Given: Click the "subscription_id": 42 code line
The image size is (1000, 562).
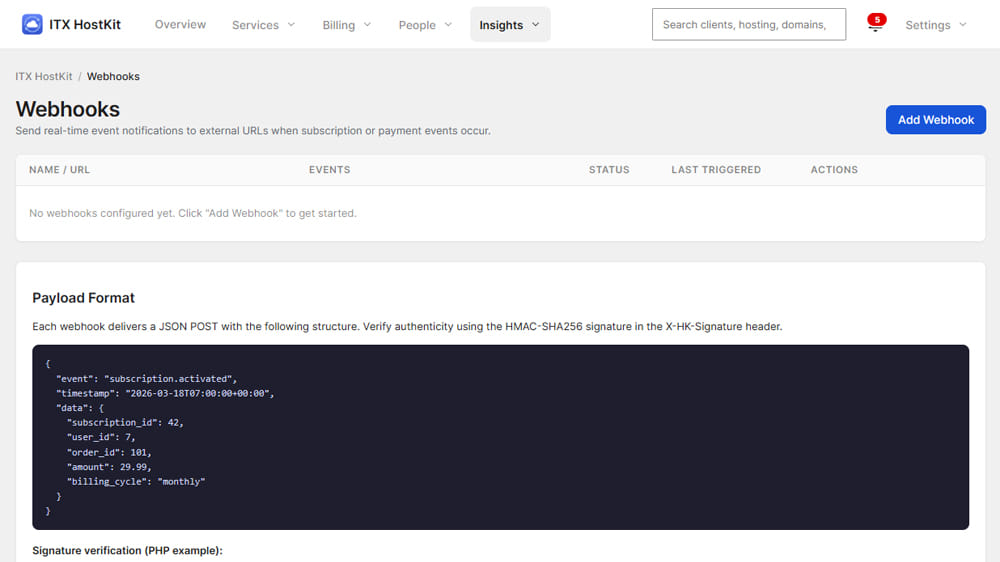Looking at the screenshot, I should (124, 423).
